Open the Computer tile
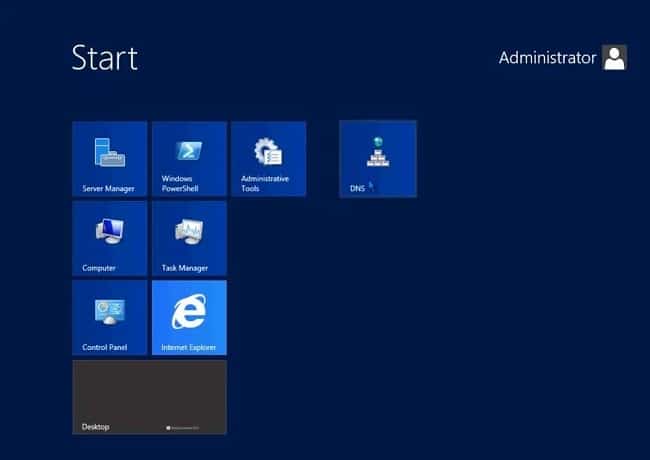This screenshot has width=650, height=460. pos(109,238)
